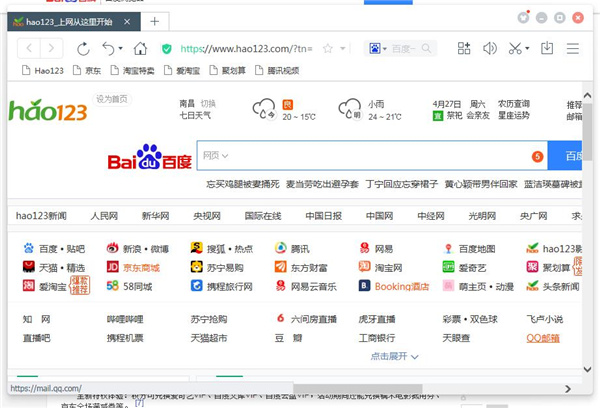Open 人民网 in news bar
The image size is (600, 408).
tap(104, 216)
